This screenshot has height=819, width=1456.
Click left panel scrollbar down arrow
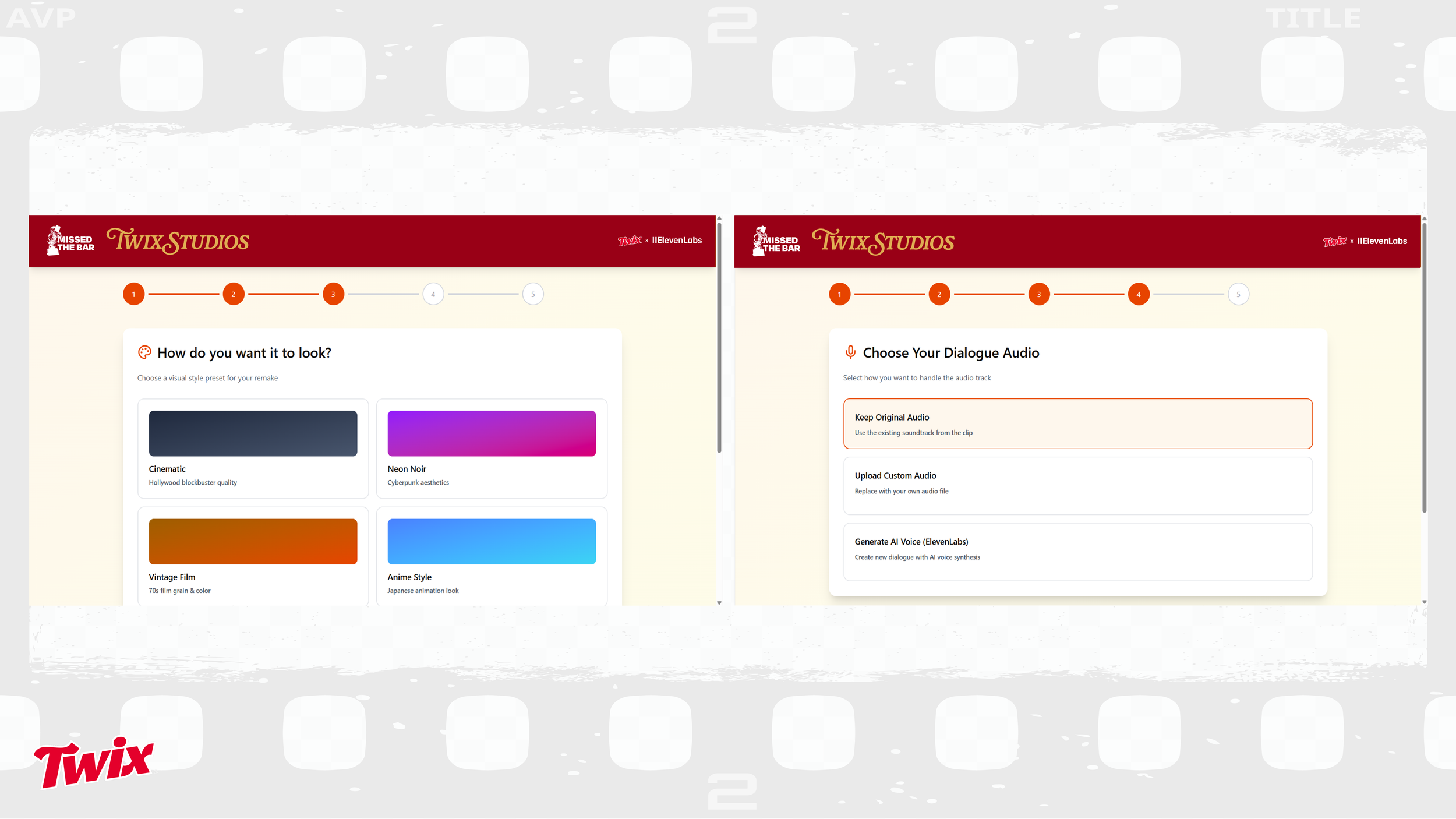pyautogui.click(x=719, y=602)
